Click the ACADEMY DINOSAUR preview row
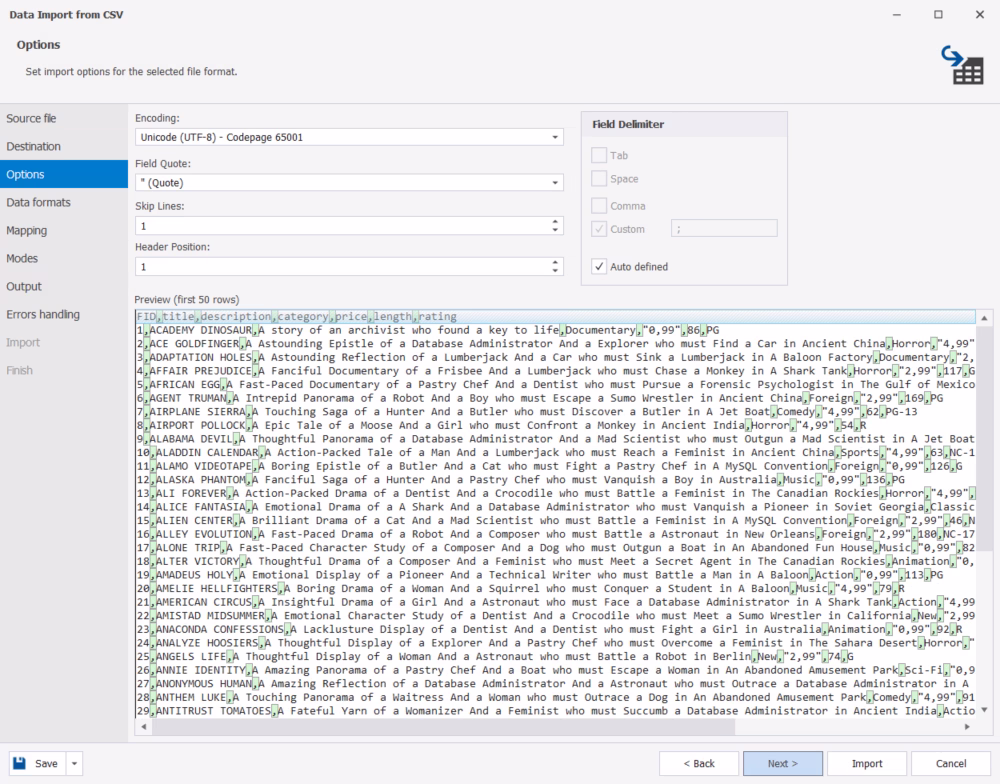Image resolution: width=1000 pixels, height=784 pixels. point(555,330)
